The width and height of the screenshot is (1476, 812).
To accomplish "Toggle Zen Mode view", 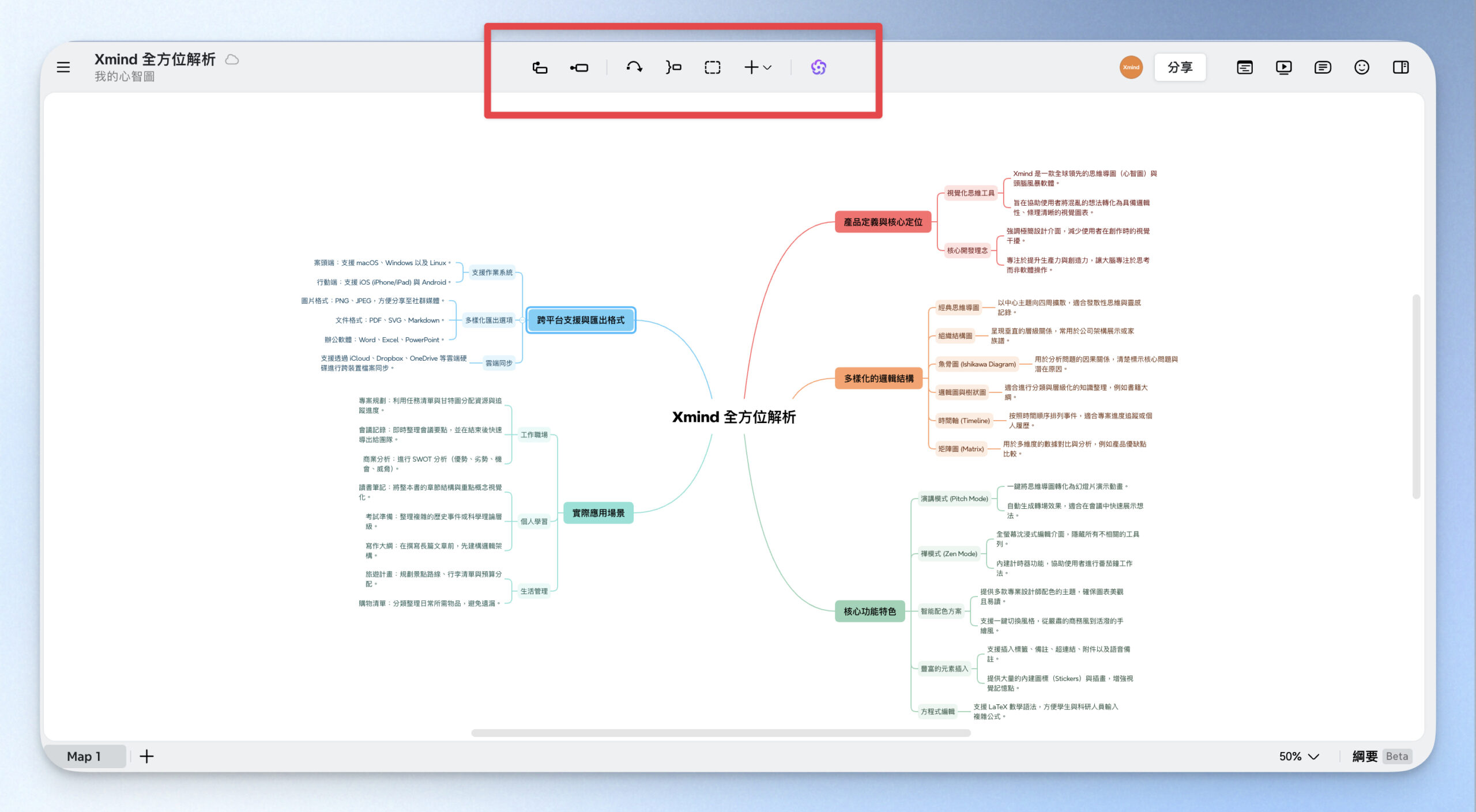I will (1245, 67).
